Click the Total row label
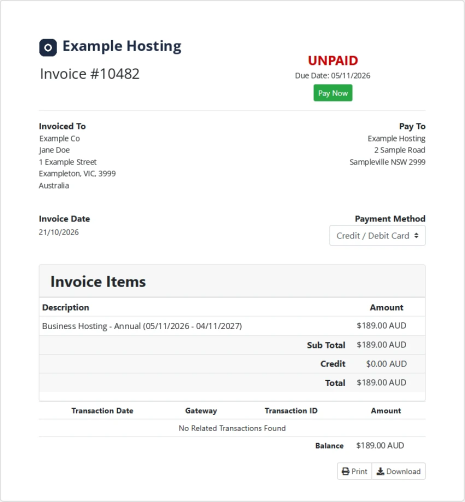The image size is (465, 502). point(335,383)
